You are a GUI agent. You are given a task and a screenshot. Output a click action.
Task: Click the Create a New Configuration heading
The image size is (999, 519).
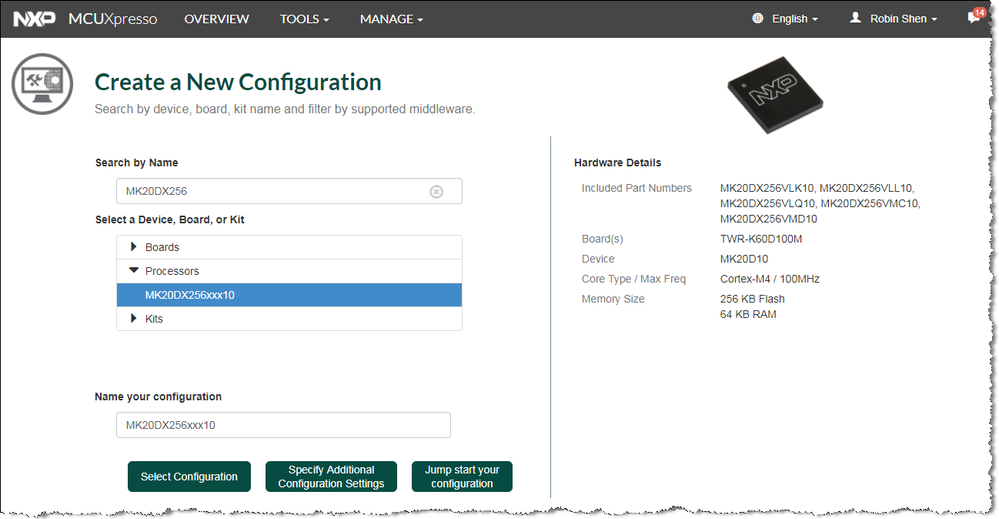pyautogui.click(x=238, y=82)
